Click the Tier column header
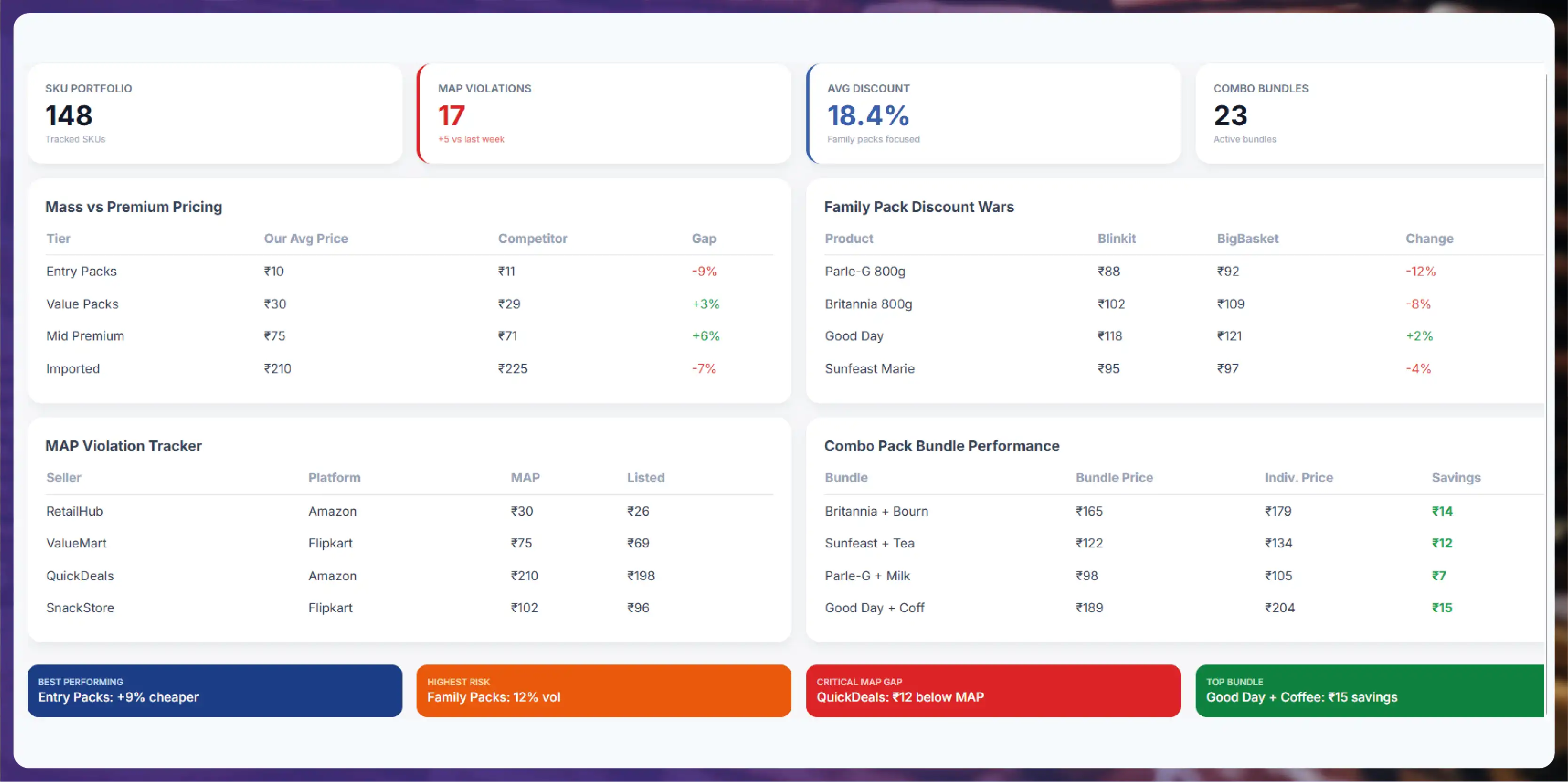The image size is (1568, 782). (x=58, y=238)
